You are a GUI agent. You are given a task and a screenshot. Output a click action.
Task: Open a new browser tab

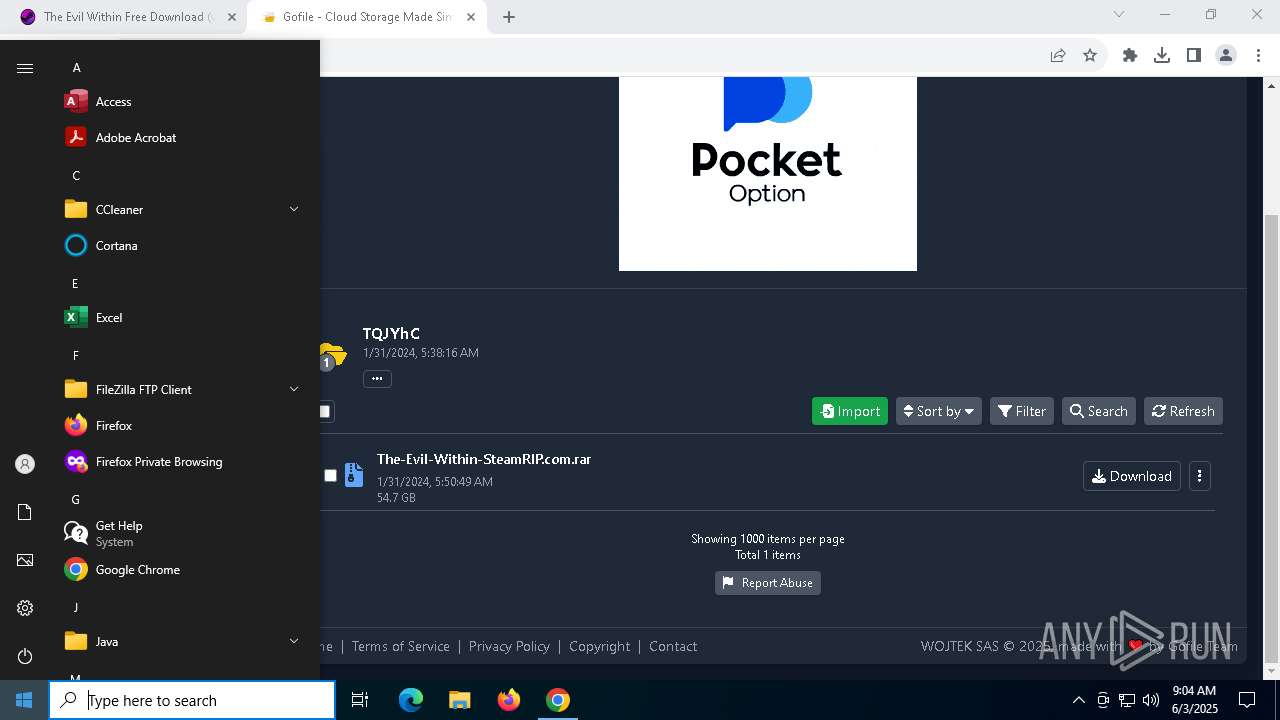(x=509, y=17)
